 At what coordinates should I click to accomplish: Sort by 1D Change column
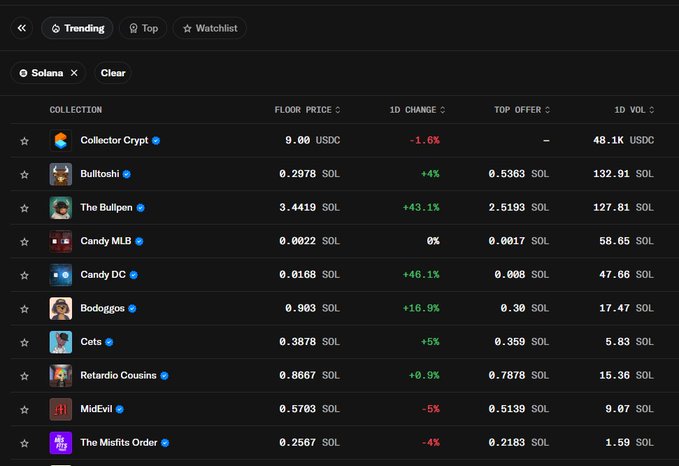click(417, 110)
